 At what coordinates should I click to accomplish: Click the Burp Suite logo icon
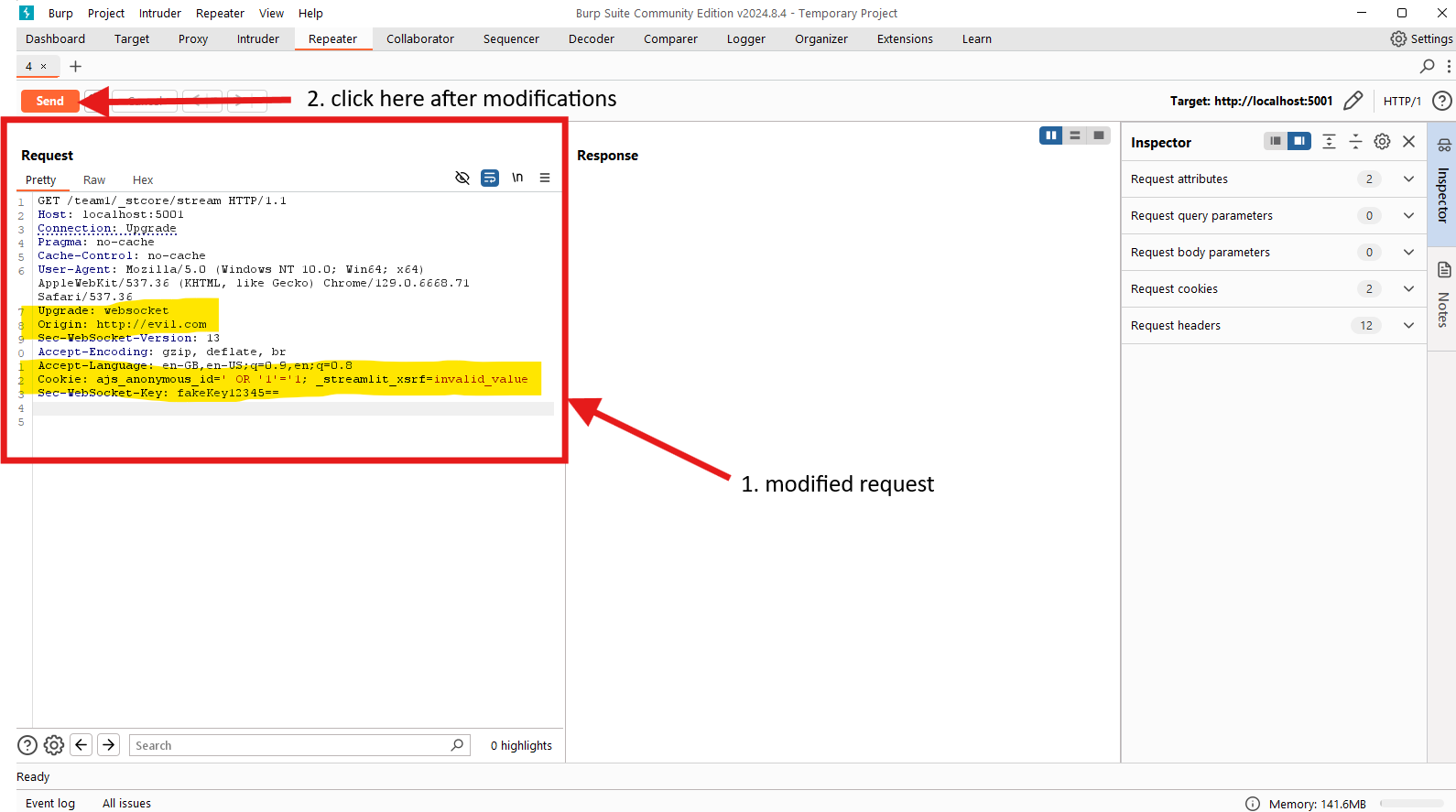point(27,13)
